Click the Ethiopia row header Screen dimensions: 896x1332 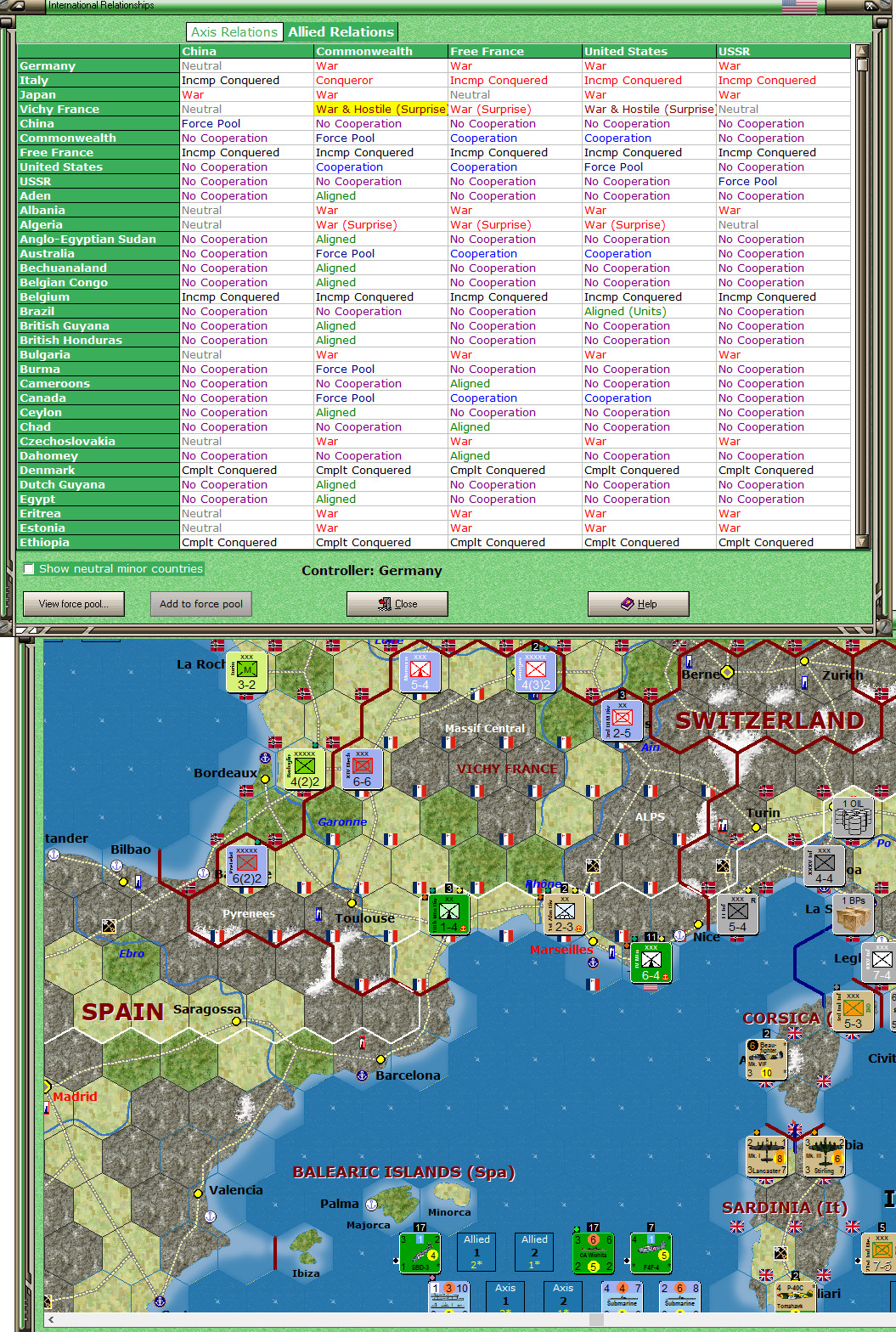(x=98, y=543)
